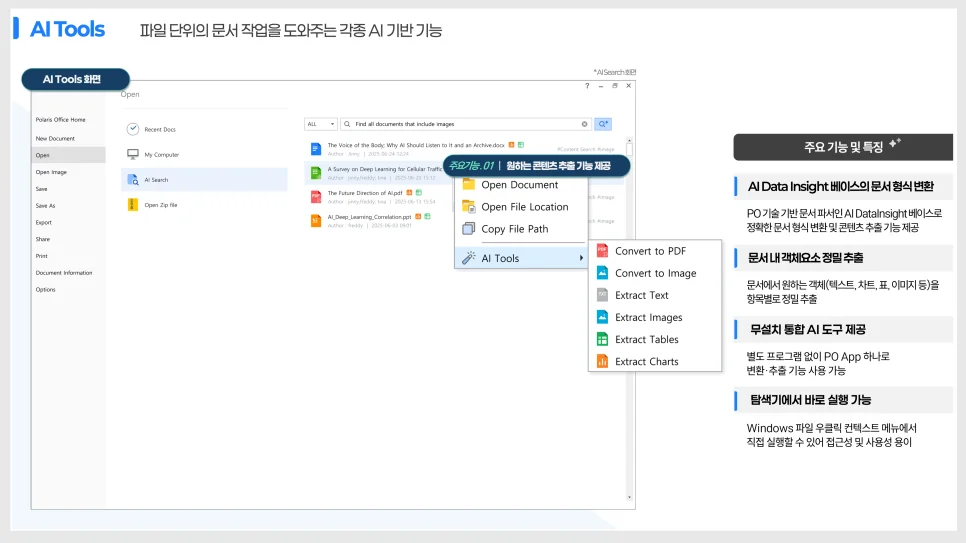Select Extract Charts submenu item
This screenshot has height=543, width=966.
(655, 362)
